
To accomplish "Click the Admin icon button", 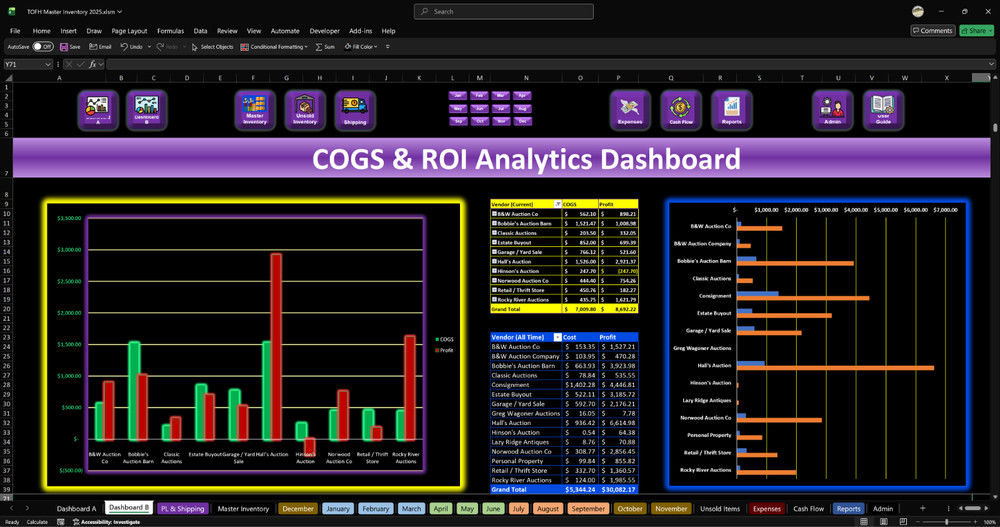I will point(832,109).
